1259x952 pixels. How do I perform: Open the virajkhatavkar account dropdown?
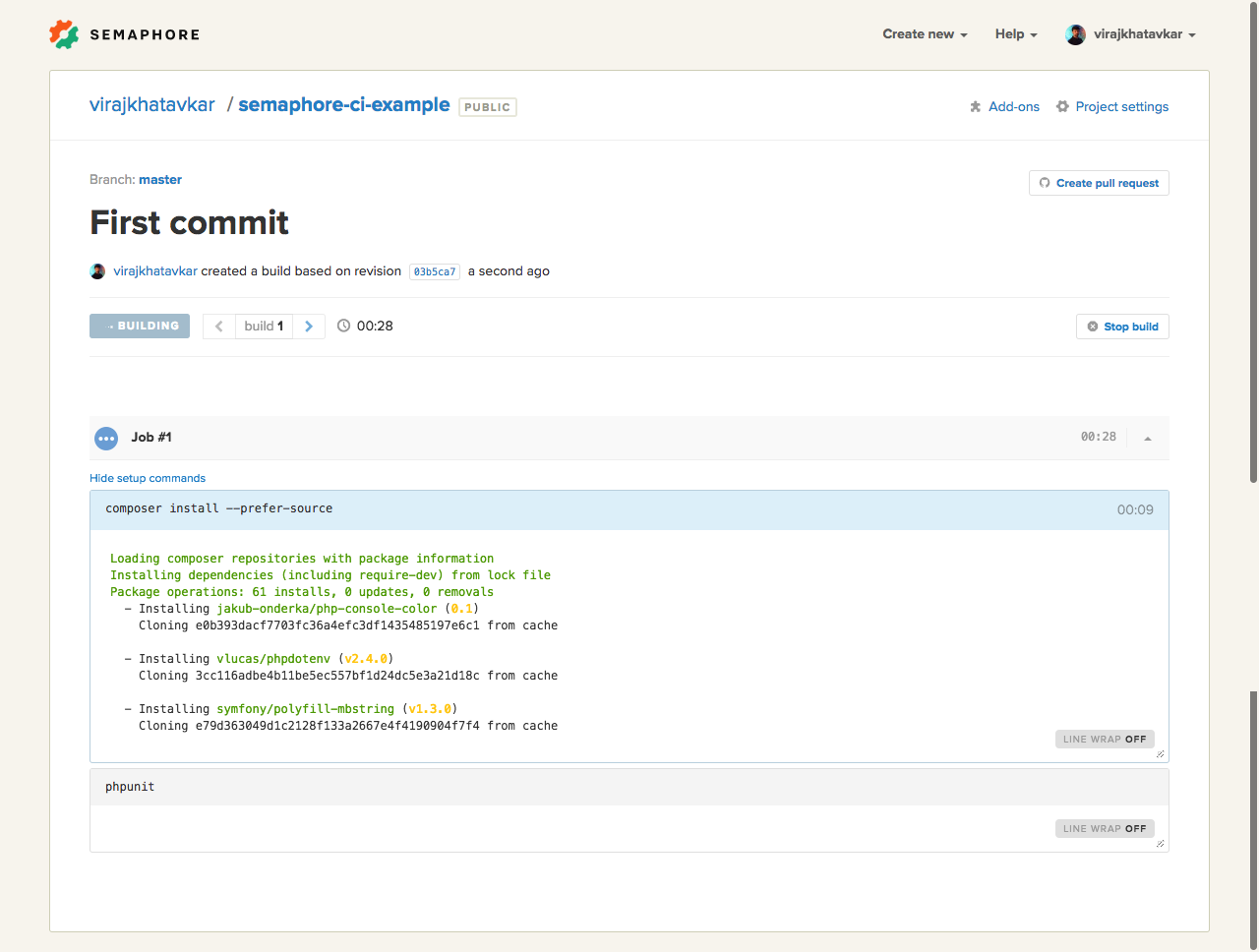(1131, 34)
